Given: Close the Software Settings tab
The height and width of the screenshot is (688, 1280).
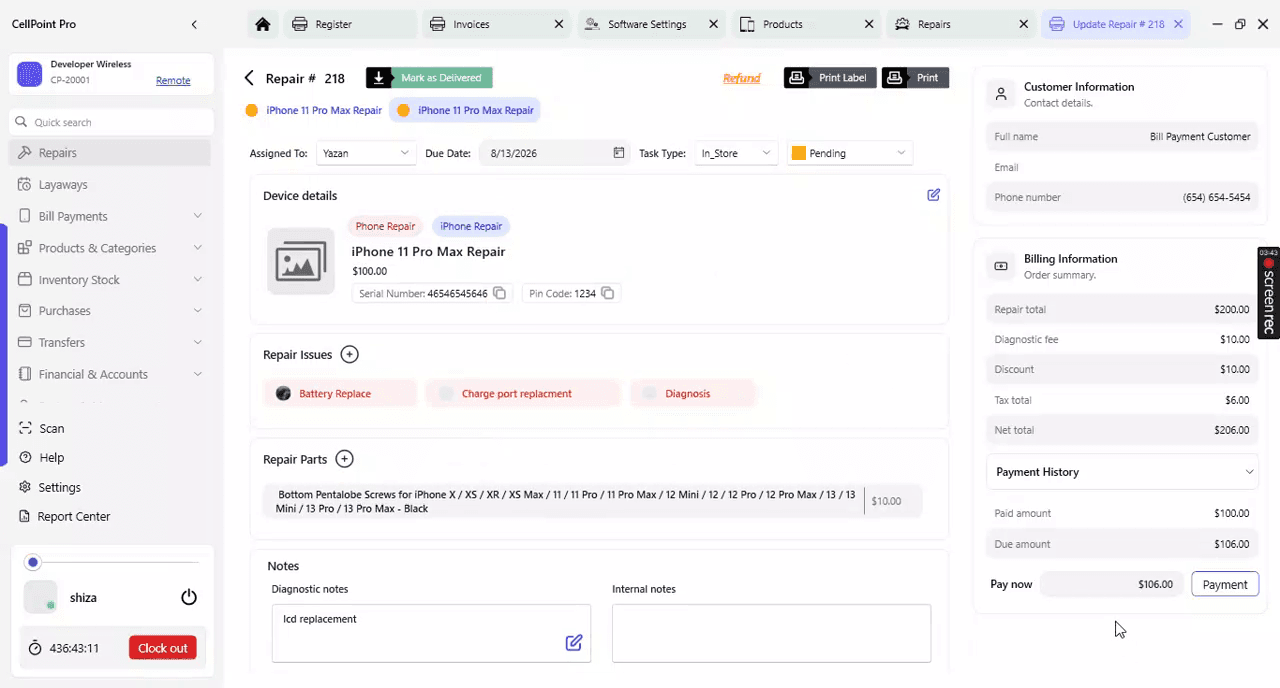Looking at the screenshot, I should click(713, 24).
